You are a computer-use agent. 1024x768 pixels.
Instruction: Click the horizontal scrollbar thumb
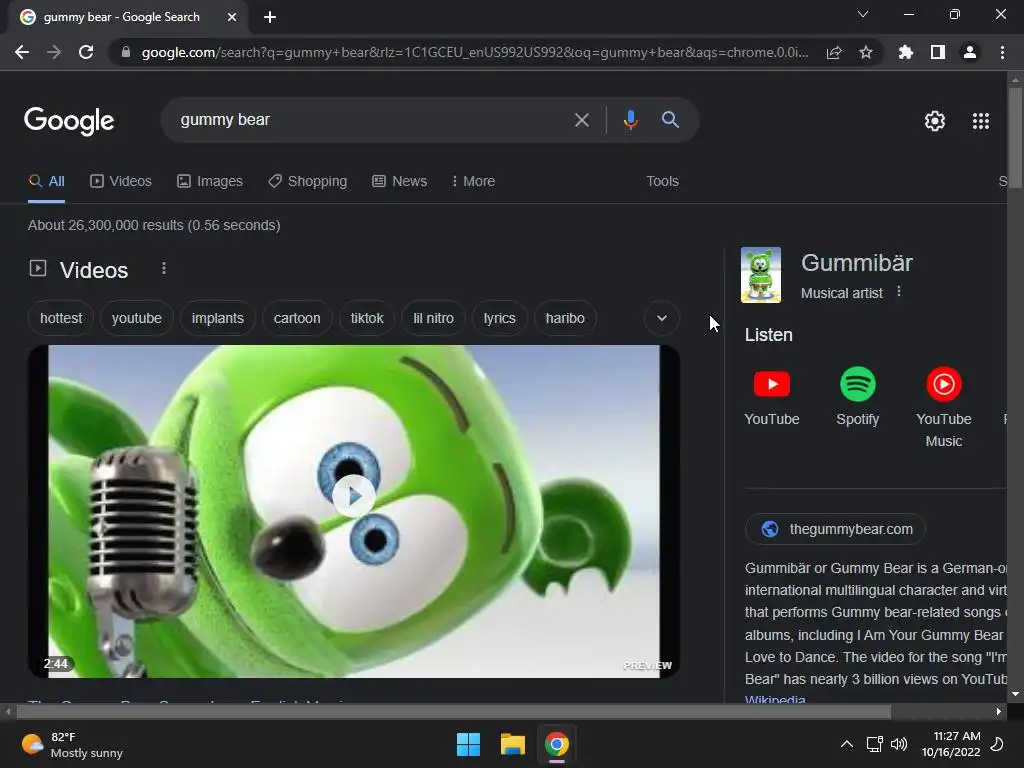[453, 711]
